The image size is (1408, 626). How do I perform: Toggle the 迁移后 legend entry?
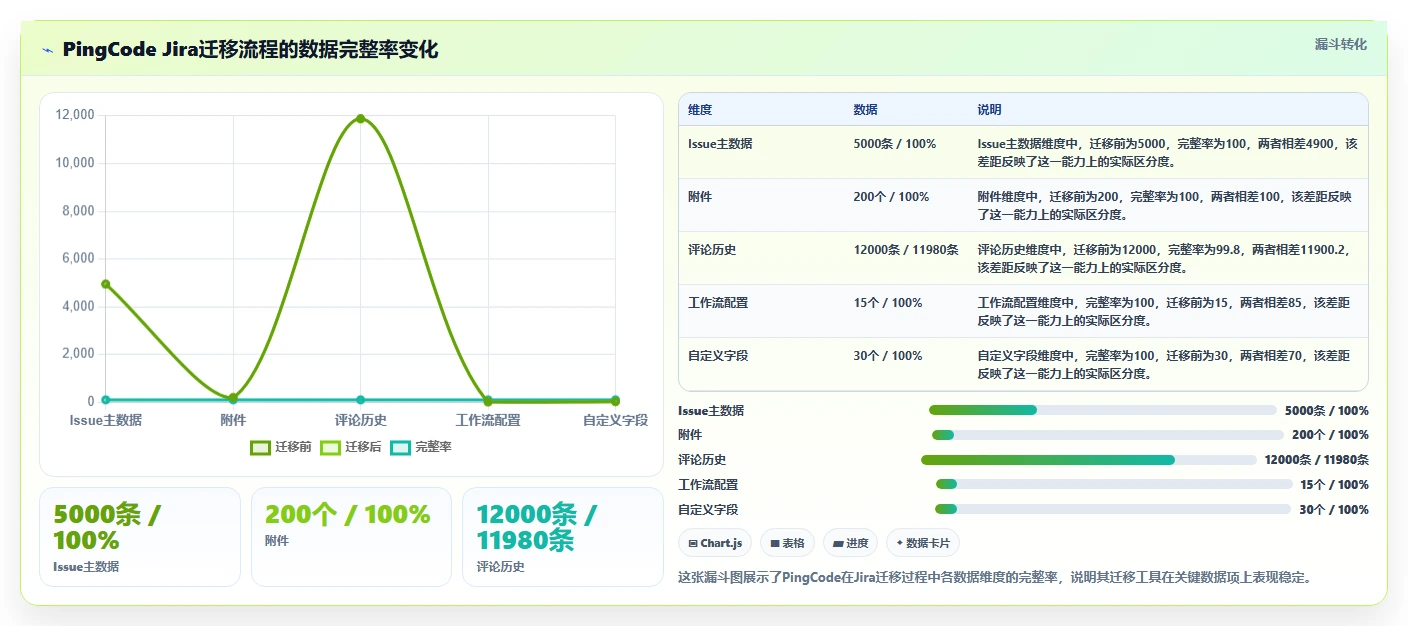click(351, 447)
